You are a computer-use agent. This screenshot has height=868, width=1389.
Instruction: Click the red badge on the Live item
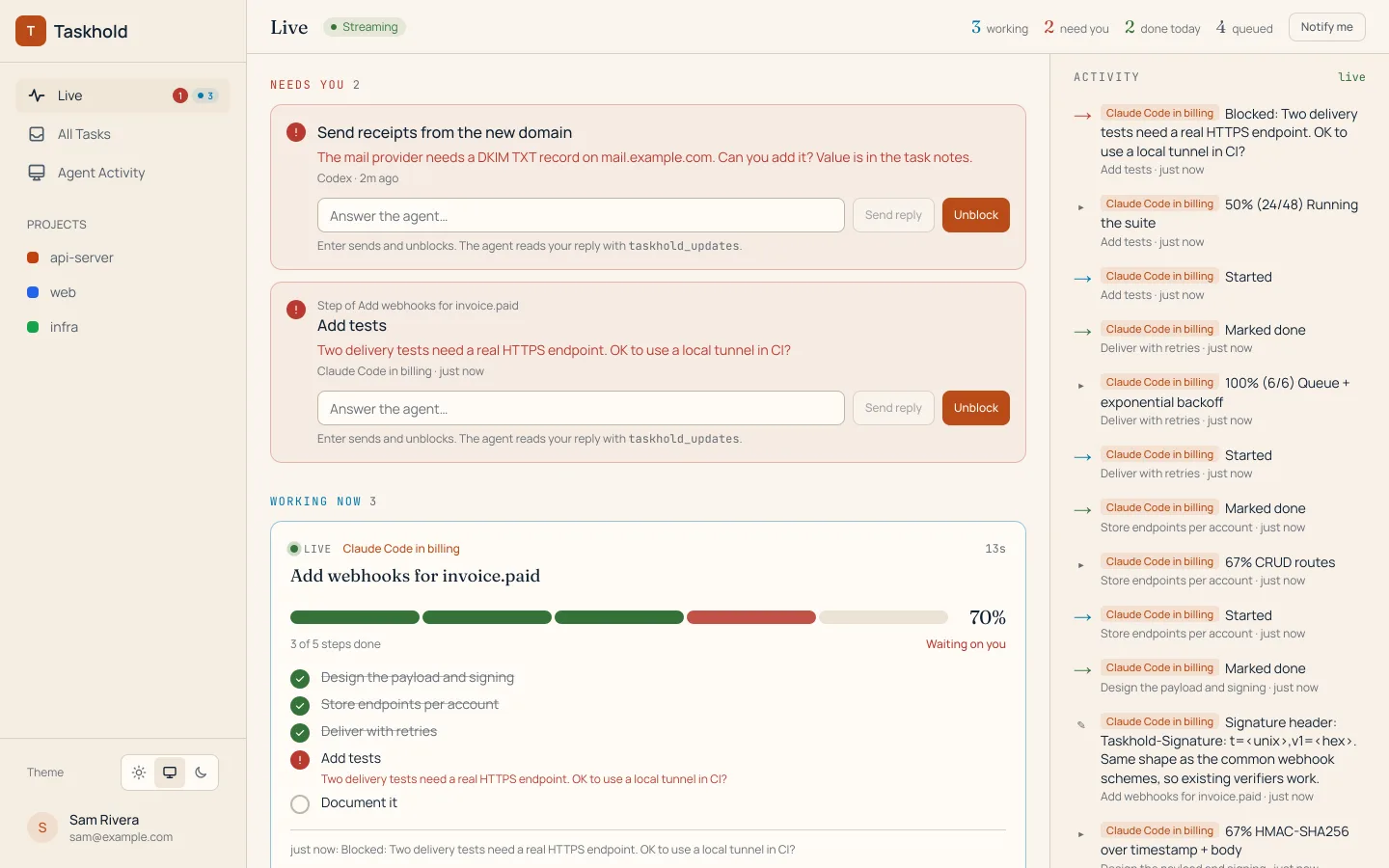click(x=179, y=95)
